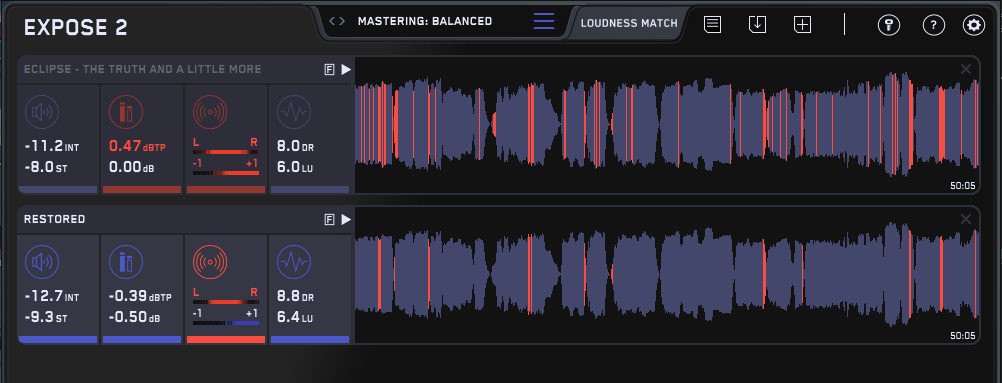Viewport: 1002px width, 383px height.
Task: Click the peak meter icon in Restored track
Action: tap(125, 262)
